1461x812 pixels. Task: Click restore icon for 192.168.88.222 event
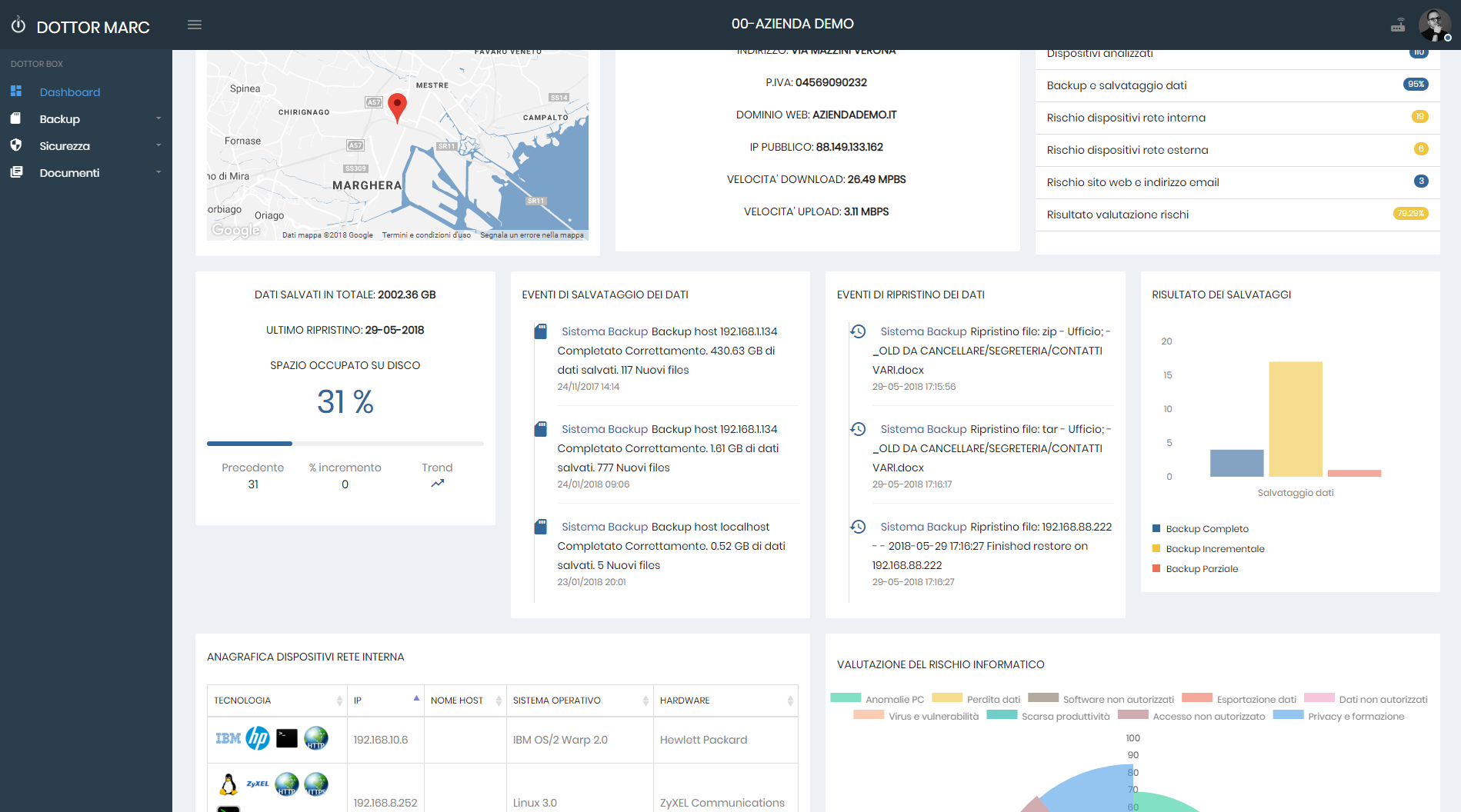858,527
